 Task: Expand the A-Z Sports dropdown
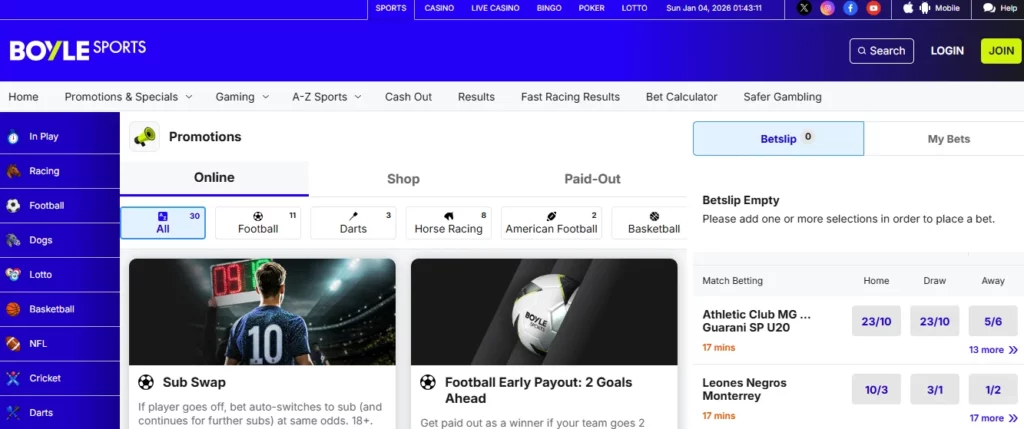click(x=326, y=97)
